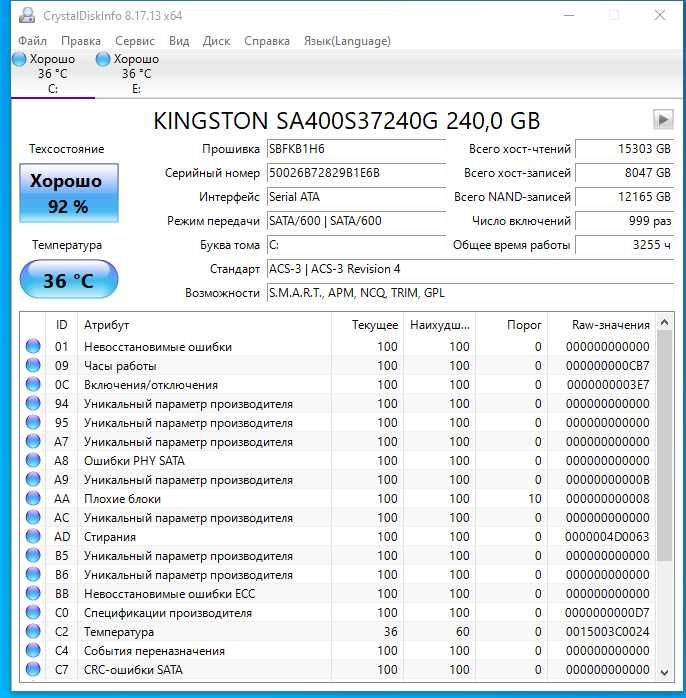The image size is (686, 698).
Task: Click the scroll up arrow of the attribute list
Action: 665,322
